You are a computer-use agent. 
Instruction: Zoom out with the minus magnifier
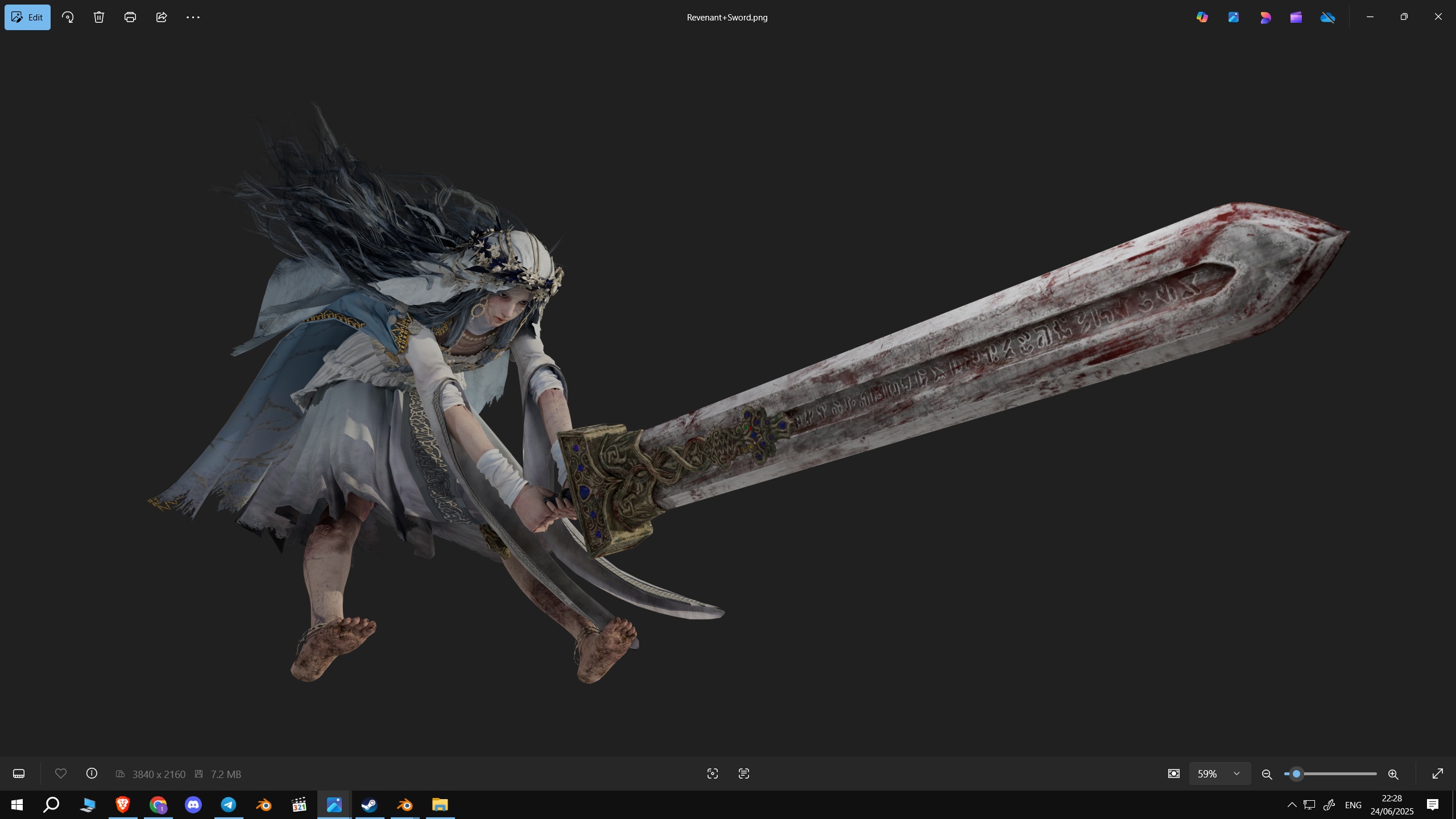pos(1267,774)
